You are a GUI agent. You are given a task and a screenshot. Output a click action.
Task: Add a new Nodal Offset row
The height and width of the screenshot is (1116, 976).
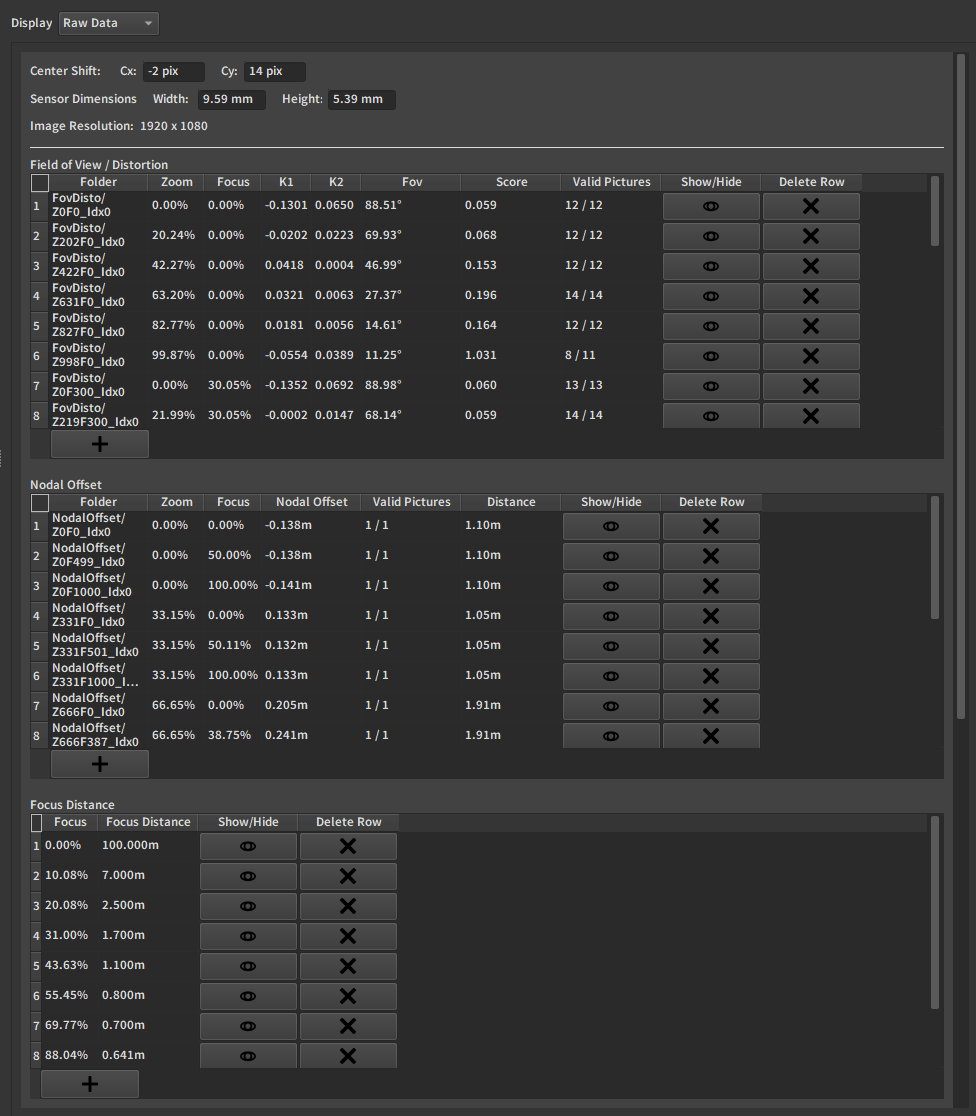tap(100, 764)
